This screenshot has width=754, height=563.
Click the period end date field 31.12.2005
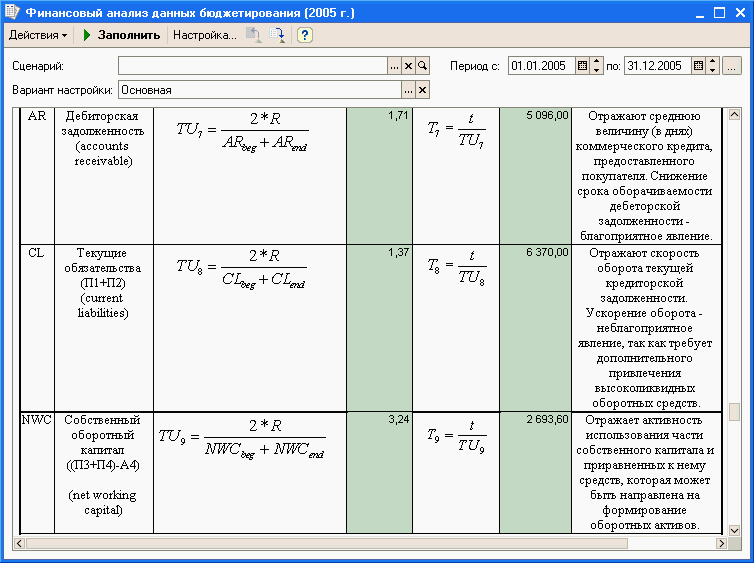coord(658,66)
